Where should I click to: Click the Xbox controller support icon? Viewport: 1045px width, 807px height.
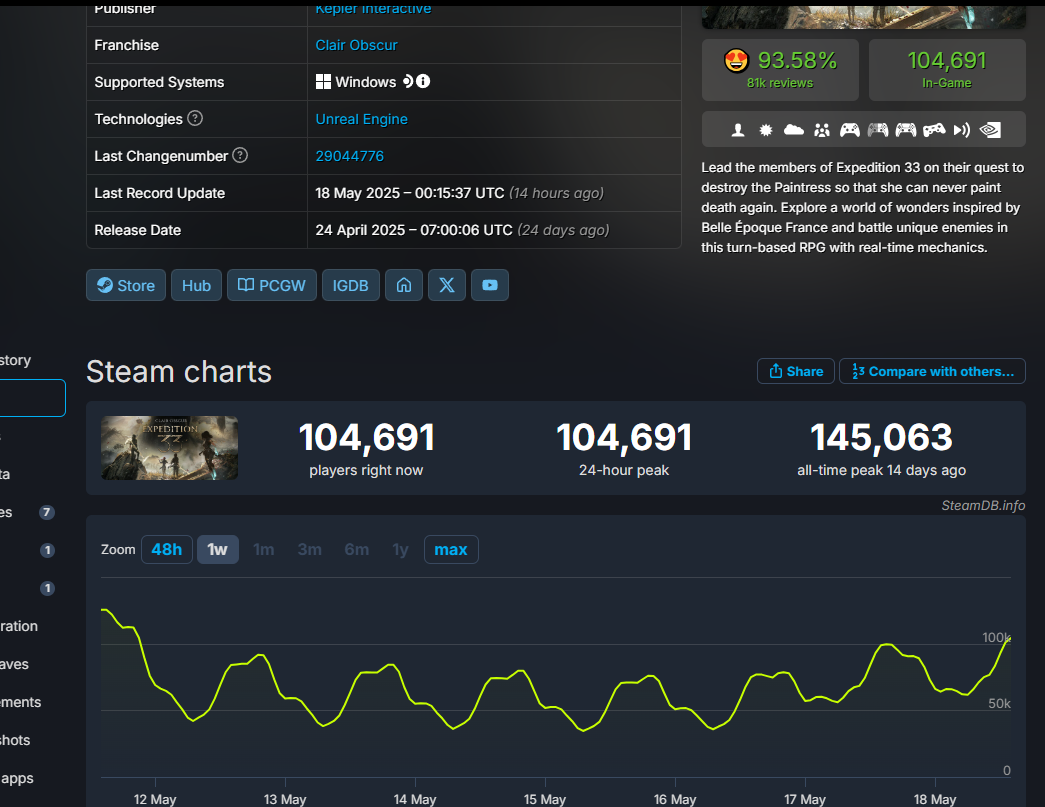(x=850, y=130)
